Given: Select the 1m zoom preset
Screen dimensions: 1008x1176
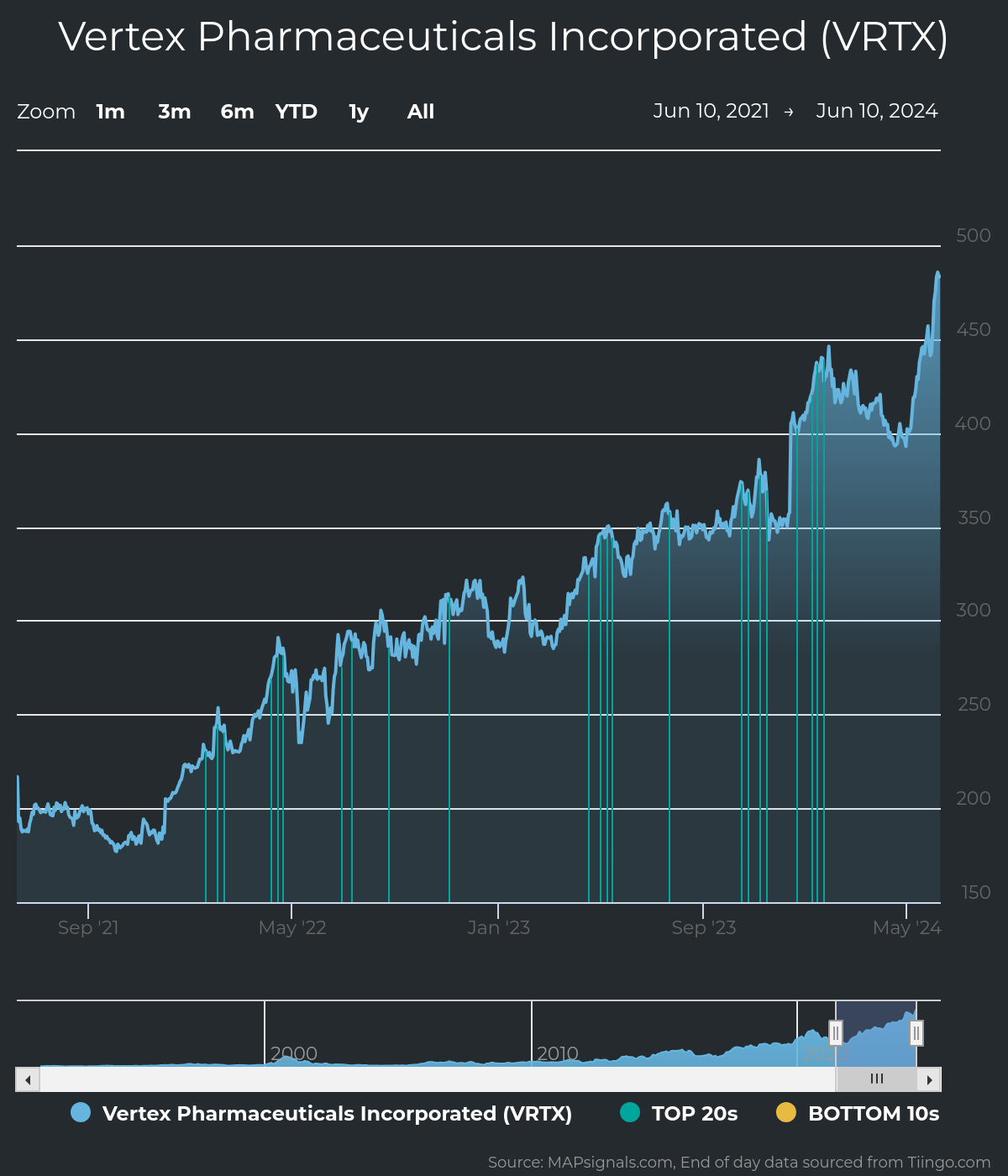Looking at the screenshot, I should click(110, 111).
